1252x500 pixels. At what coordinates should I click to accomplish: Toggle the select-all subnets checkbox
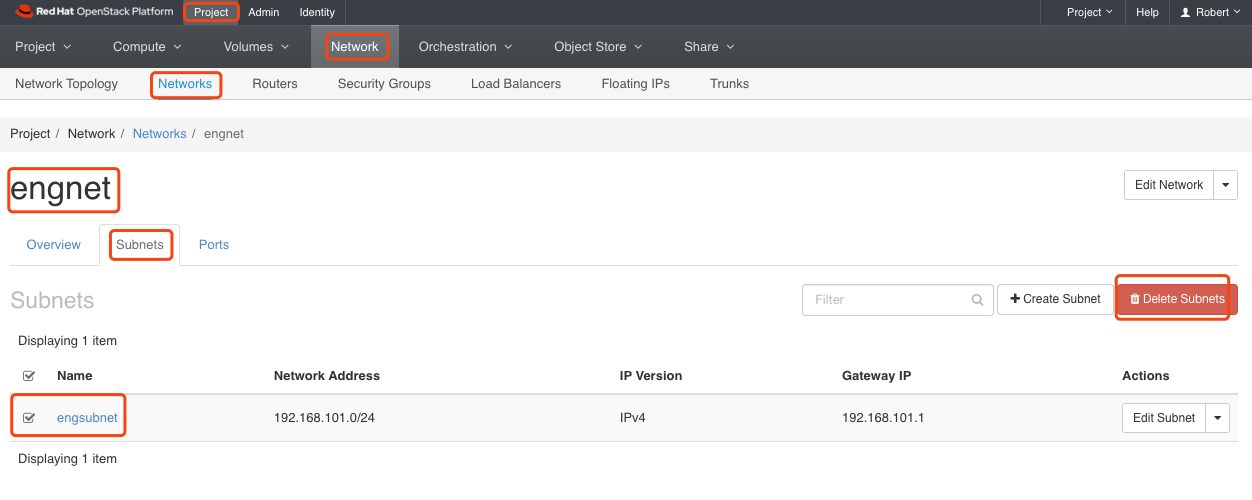tap(28, 376)
